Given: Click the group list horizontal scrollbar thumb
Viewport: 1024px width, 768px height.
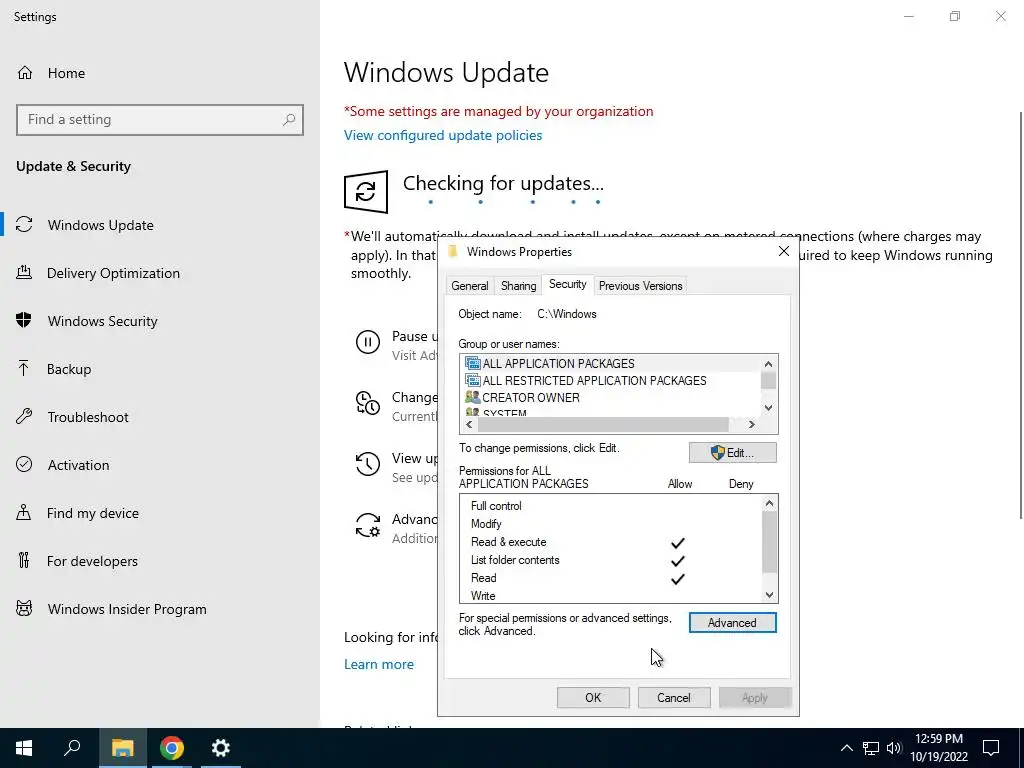Looking at the screenshot, I should [x=603, y=424].
